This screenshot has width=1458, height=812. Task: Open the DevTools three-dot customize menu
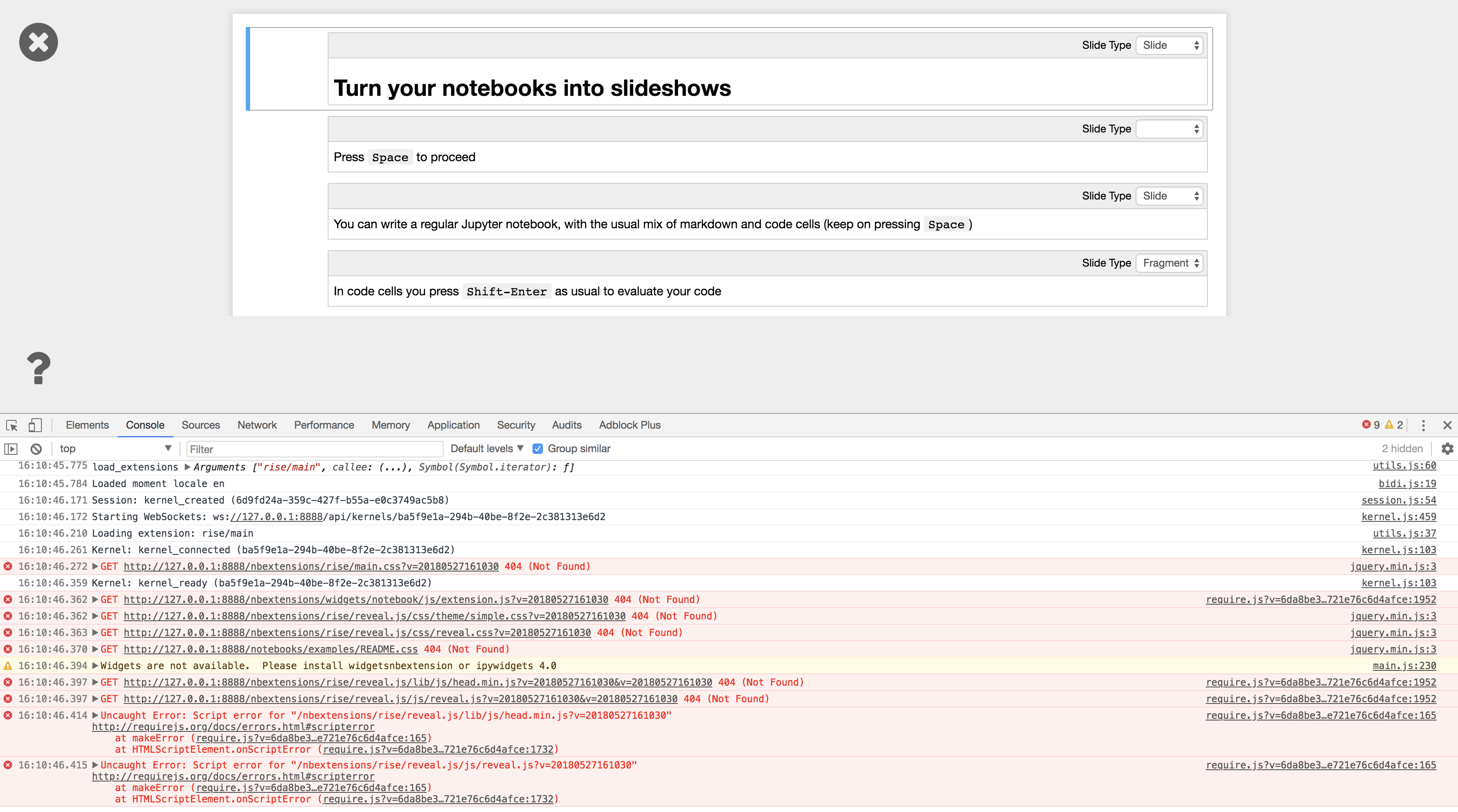click(x=1424, y=425)
